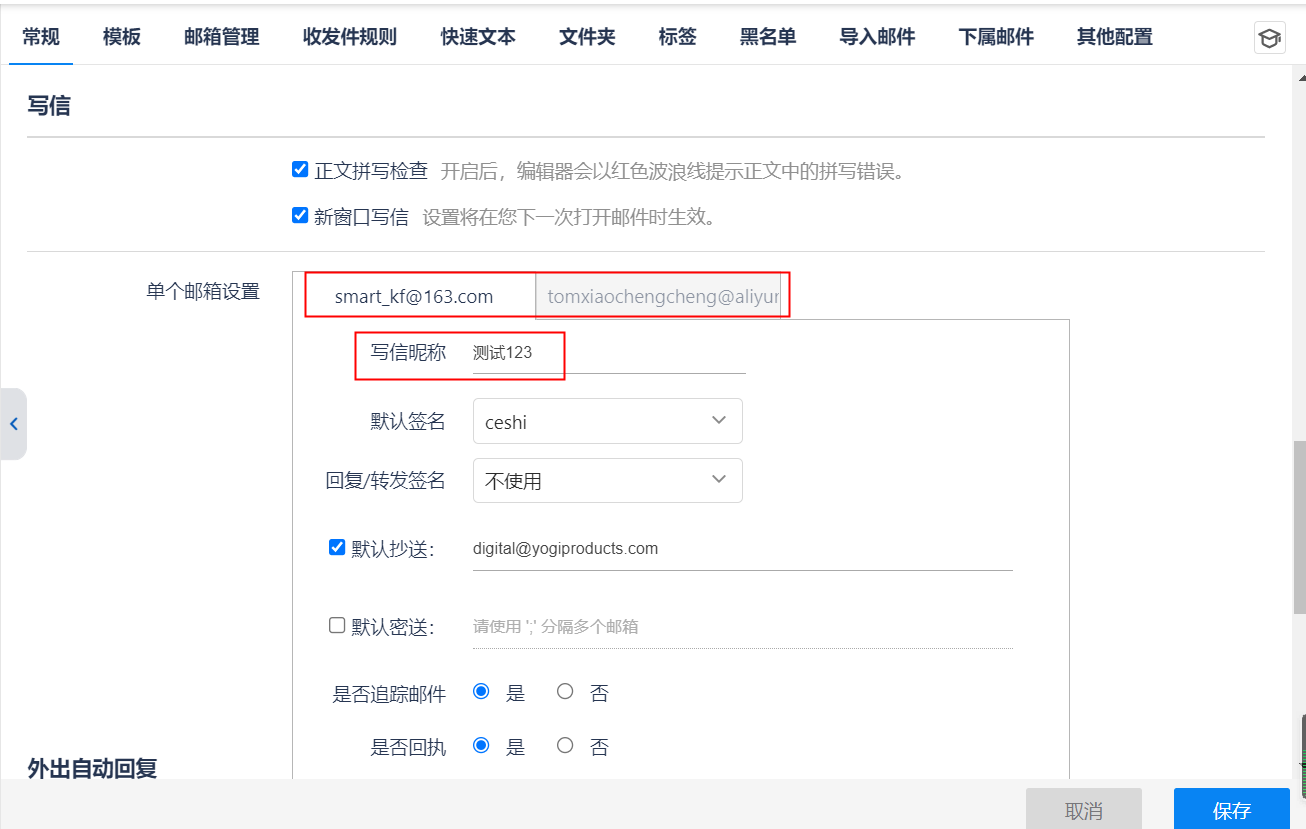The width and height of the screenshot is (1306, 829).
Task: Open the 标签 tab
Action: tap(677, 37)
